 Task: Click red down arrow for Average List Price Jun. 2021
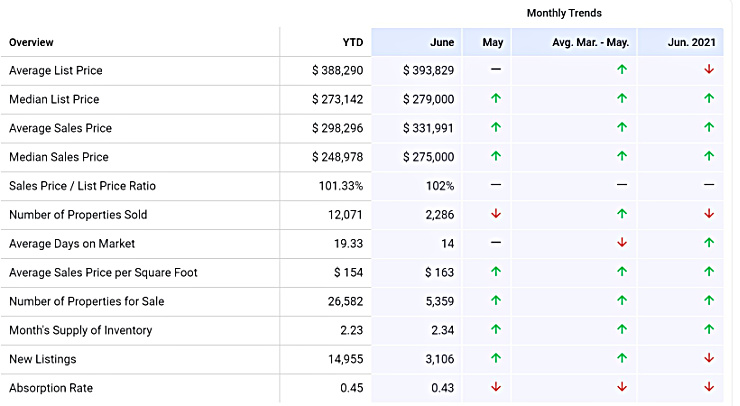(708, 70)
